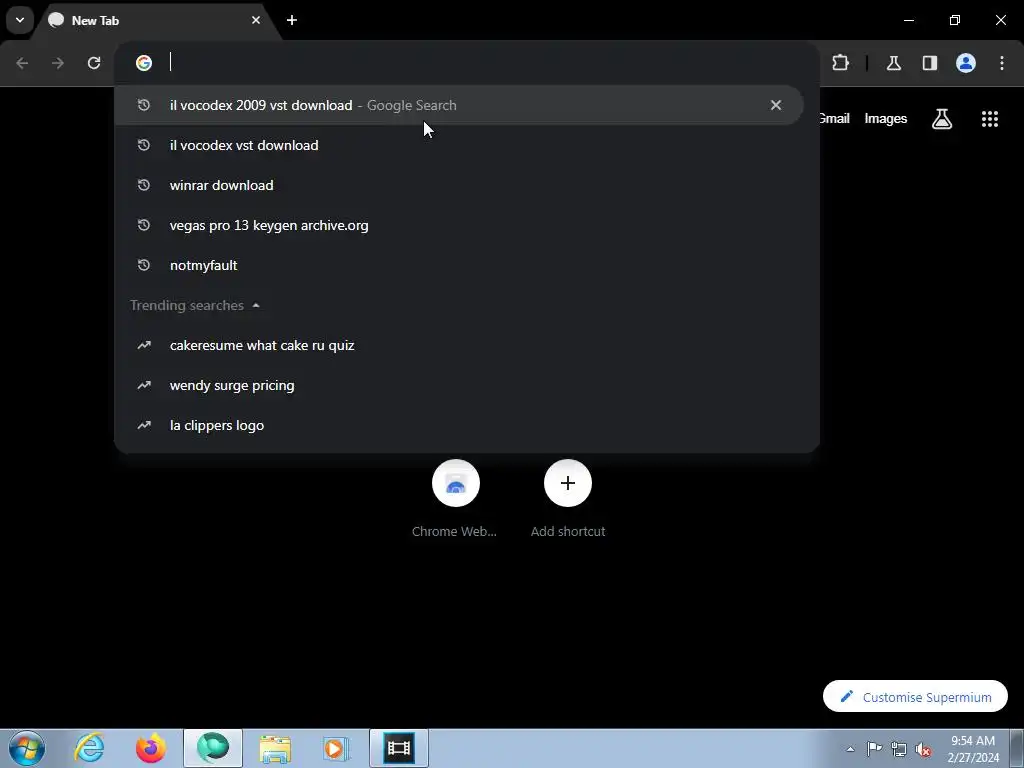Open the network tray icon
The height and width of the screenshot is (768, 1024).
[899, 749]
